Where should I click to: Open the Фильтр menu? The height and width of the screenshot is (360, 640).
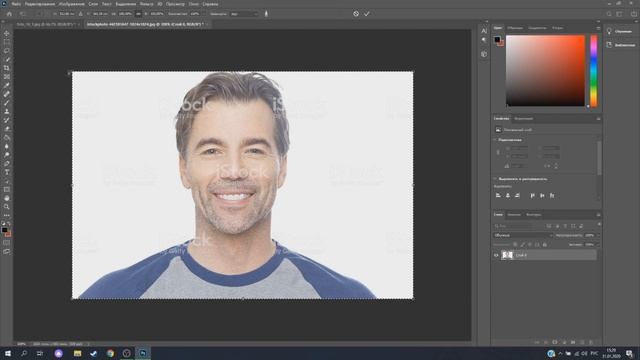pyautogui.click(x=146, y=4)
